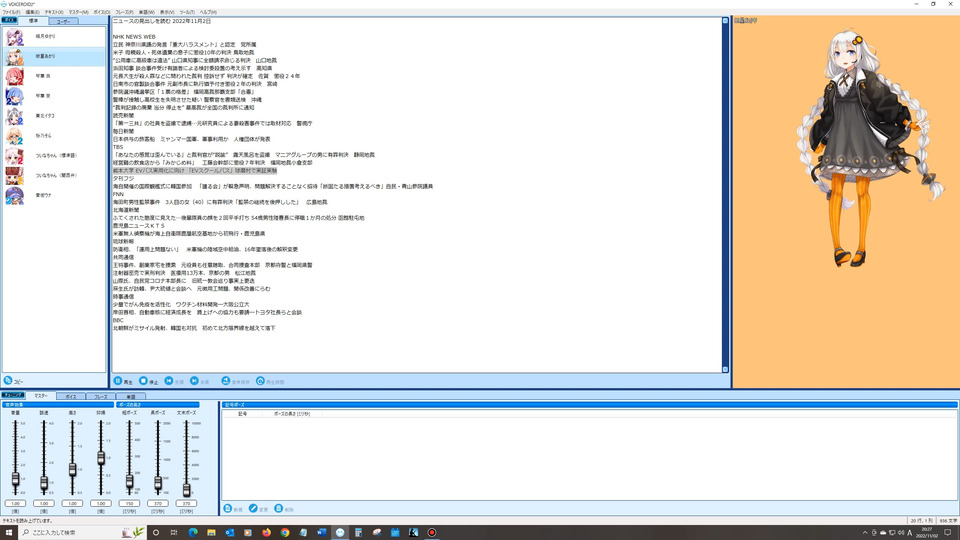Open the 単語 tuning tab

click(130, 397)
